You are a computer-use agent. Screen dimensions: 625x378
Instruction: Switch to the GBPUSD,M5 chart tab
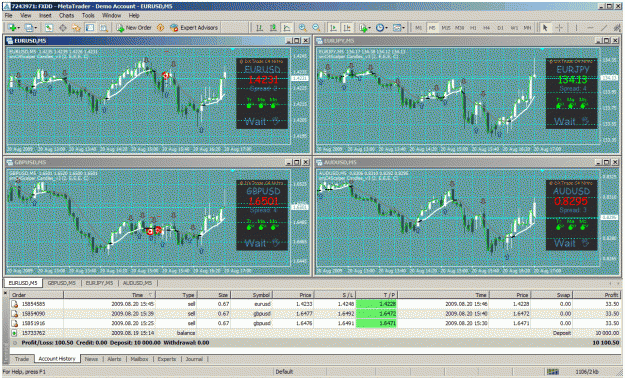62,283
